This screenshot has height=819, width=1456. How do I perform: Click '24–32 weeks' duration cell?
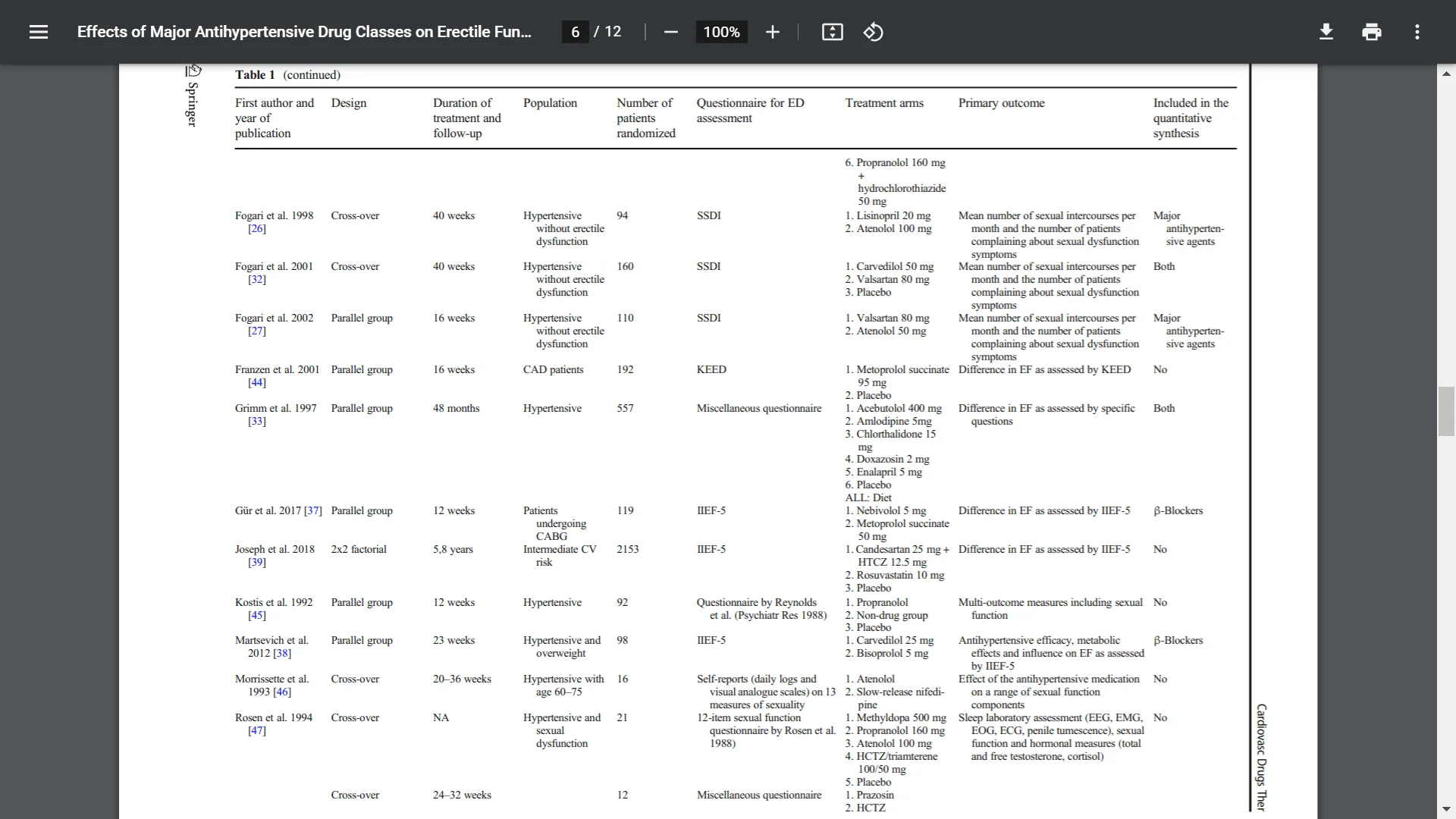[x=462, y=795]
